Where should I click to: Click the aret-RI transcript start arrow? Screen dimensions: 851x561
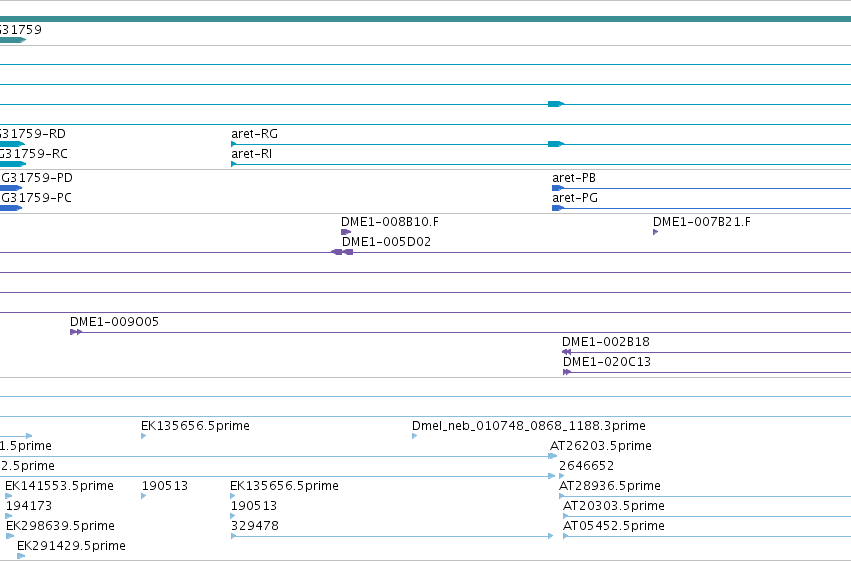point(234,164)
